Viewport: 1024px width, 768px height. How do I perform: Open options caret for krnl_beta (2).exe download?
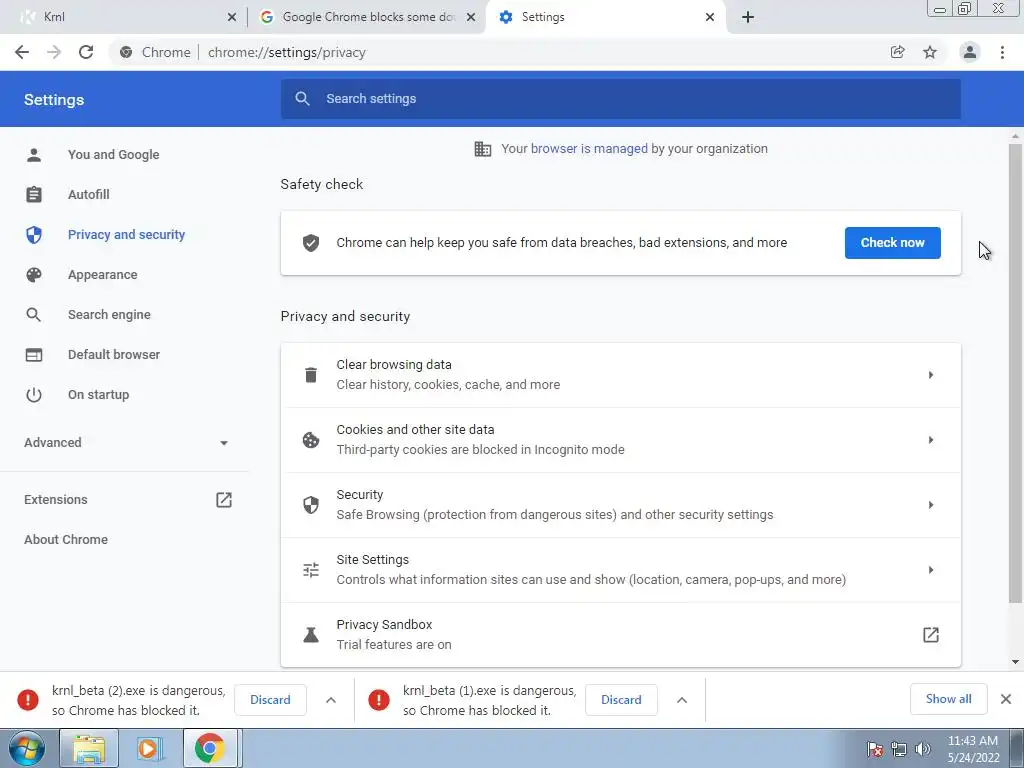coord(331,700)
